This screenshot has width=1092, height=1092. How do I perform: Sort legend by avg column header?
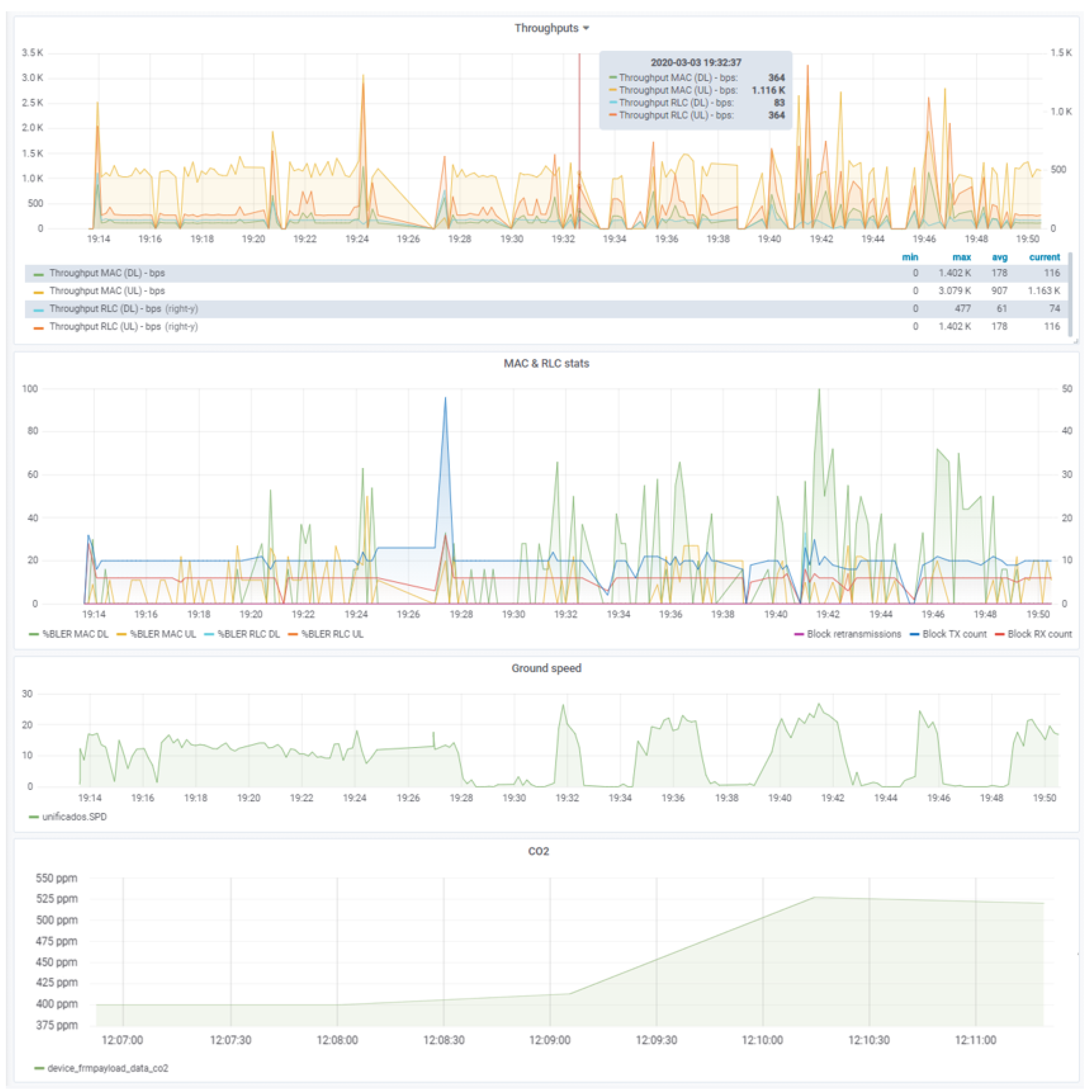[999, 257]
